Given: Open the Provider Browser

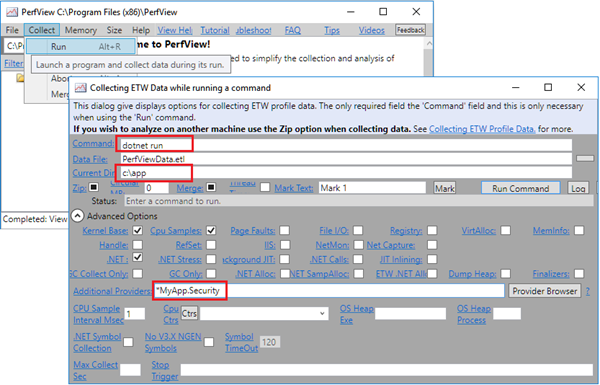Looking at the screenshot, I should (545, 291).
